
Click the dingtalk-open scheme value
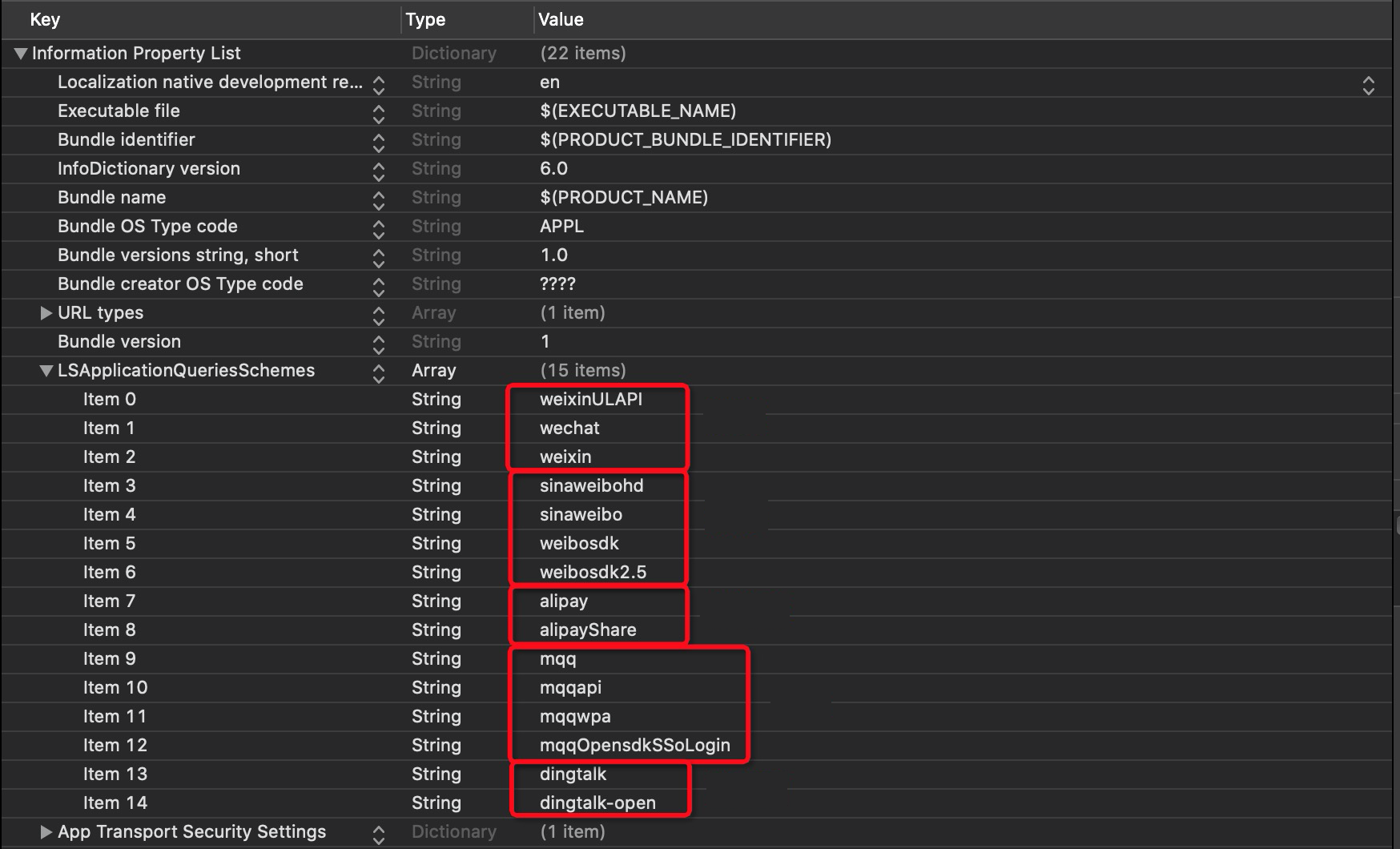(x=597, y=803)
